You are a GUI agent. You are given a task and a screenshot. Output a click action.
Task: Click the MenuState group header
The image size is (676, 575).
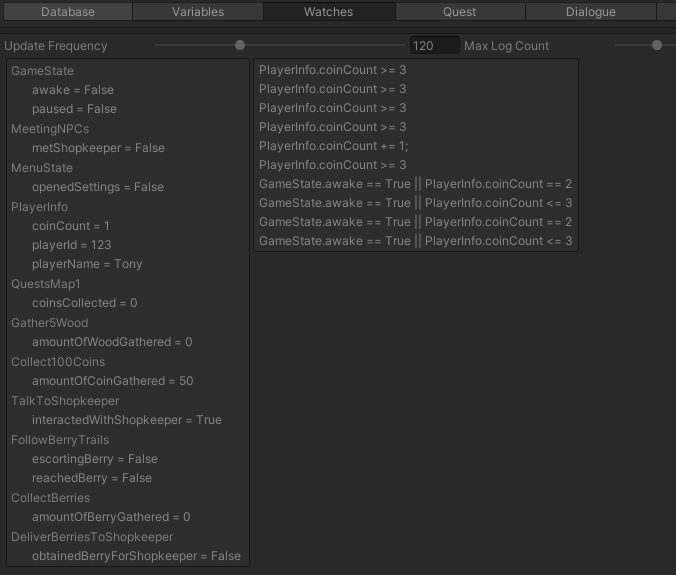coord(42,168)
